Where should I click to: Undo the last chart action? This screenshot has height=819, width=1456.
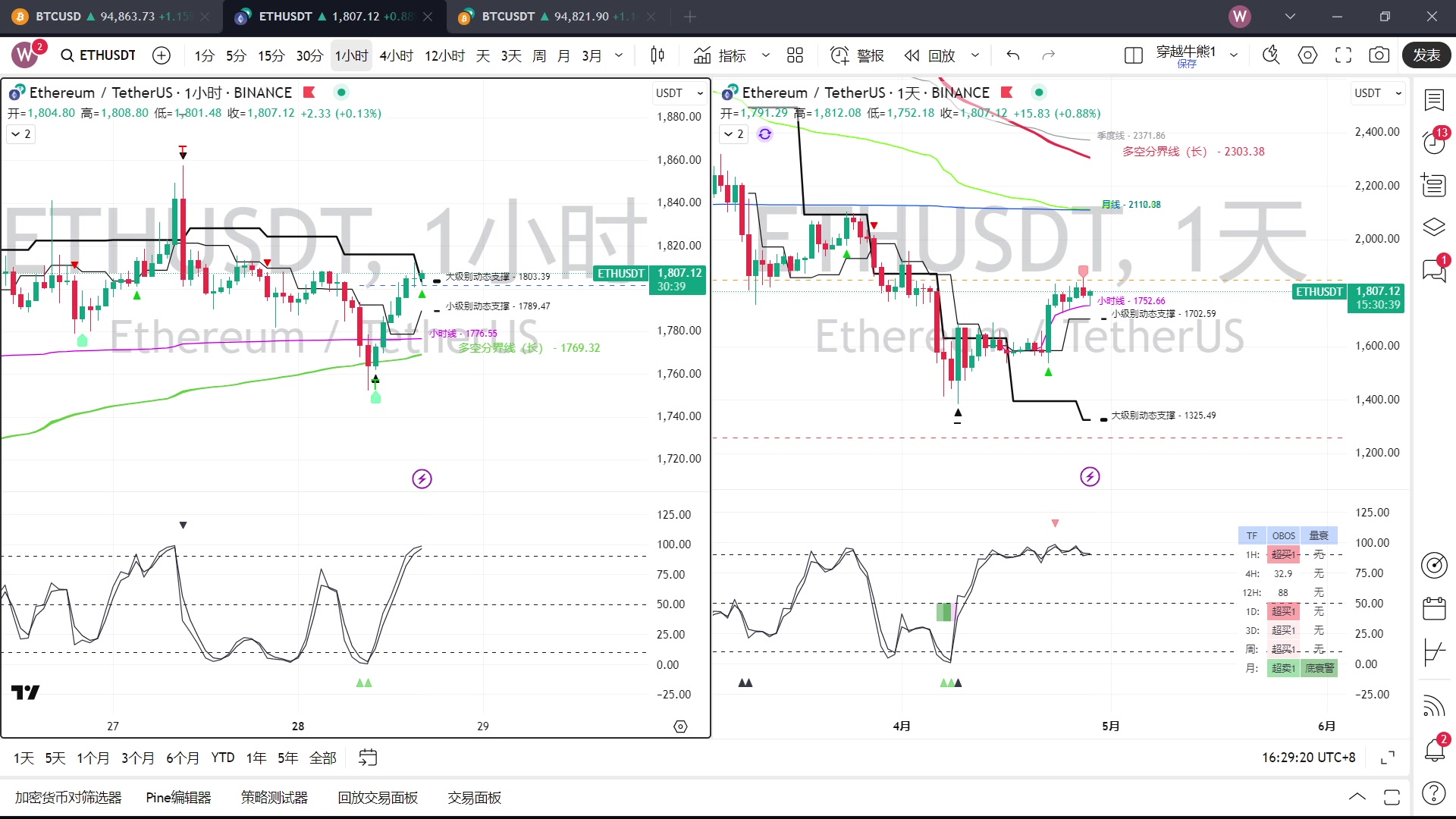point(1012,55)
